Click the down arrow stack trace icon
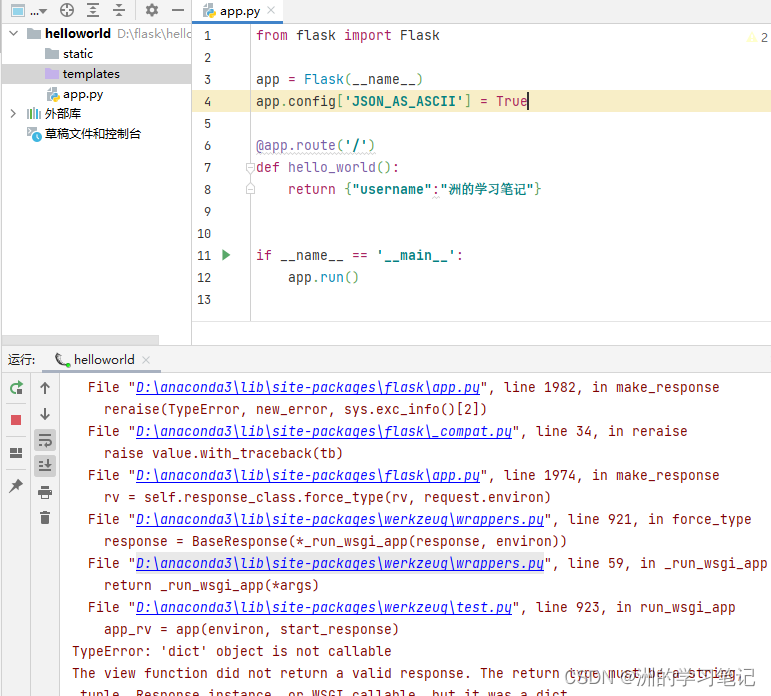 coord(45,414)
